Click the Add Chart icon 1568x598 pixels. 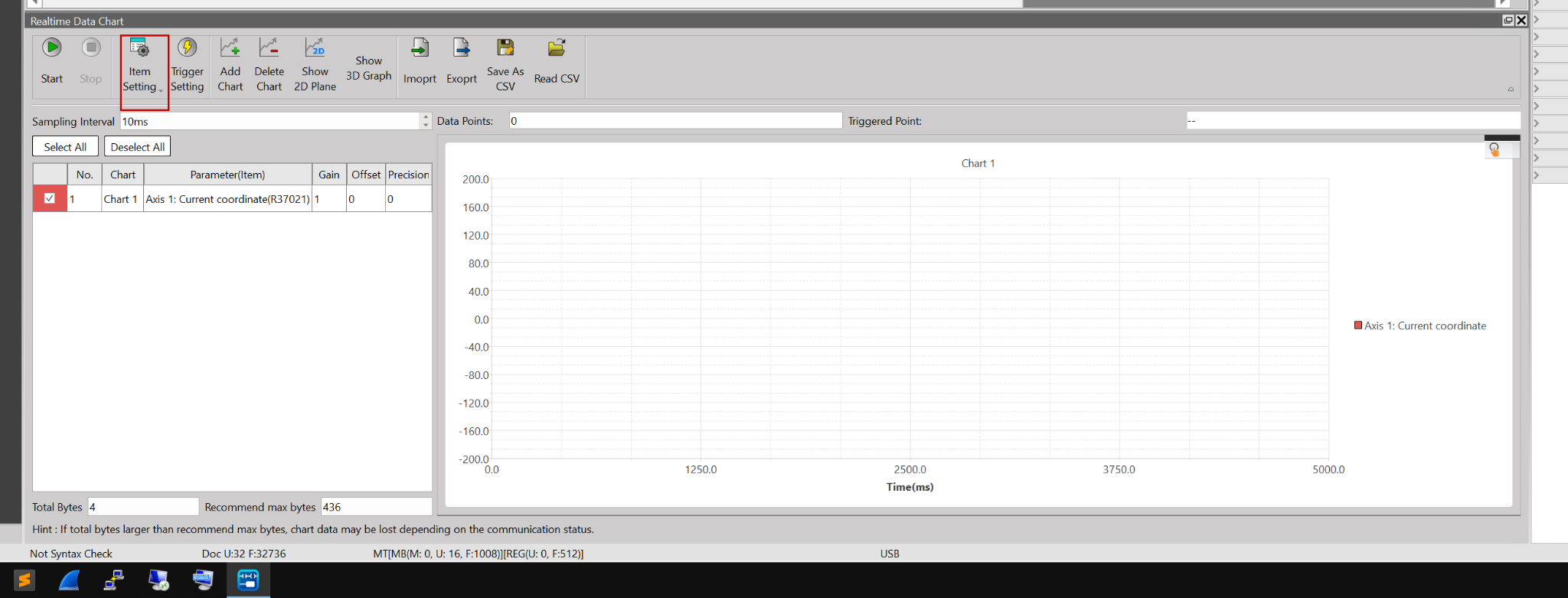(230, 64)
